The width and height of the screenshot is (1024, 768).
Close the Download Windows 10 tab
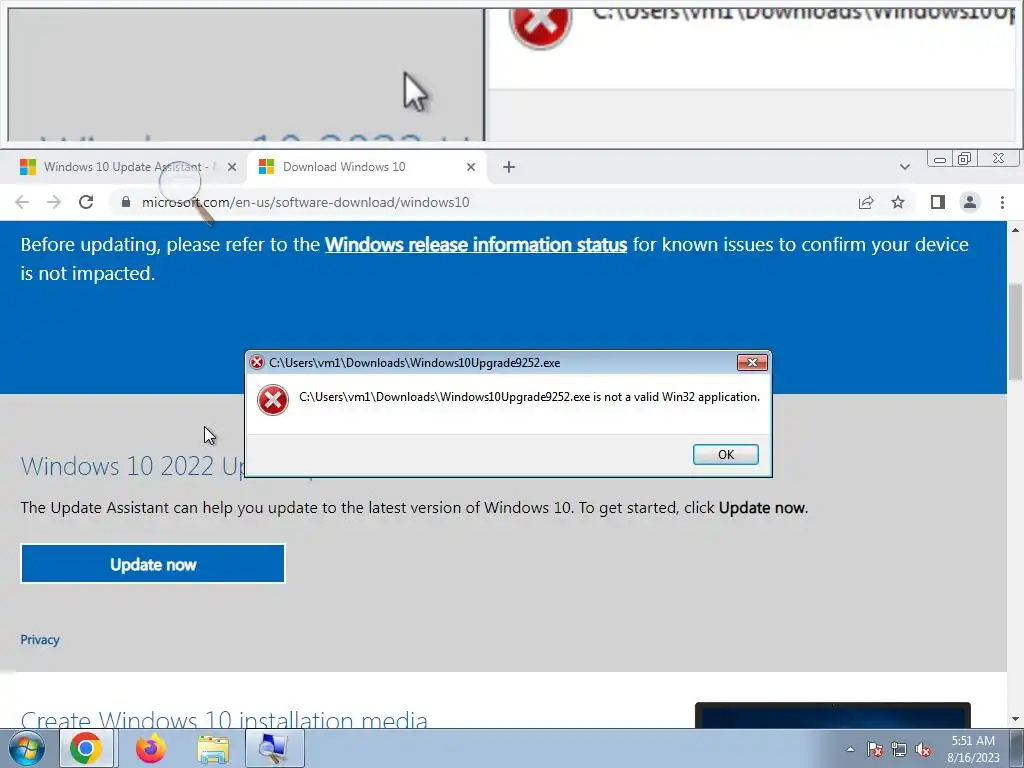pos(471,167)
